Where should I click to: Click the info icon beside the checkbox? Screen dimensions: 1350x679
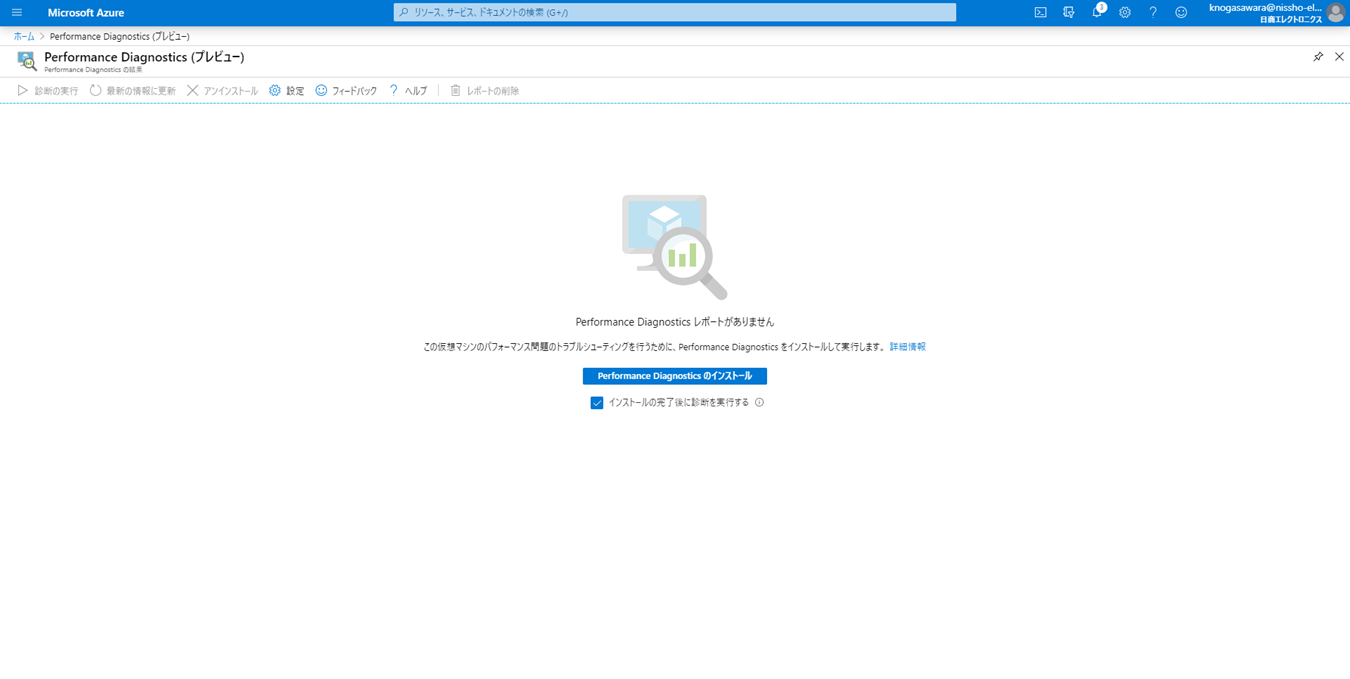[759, 403]
